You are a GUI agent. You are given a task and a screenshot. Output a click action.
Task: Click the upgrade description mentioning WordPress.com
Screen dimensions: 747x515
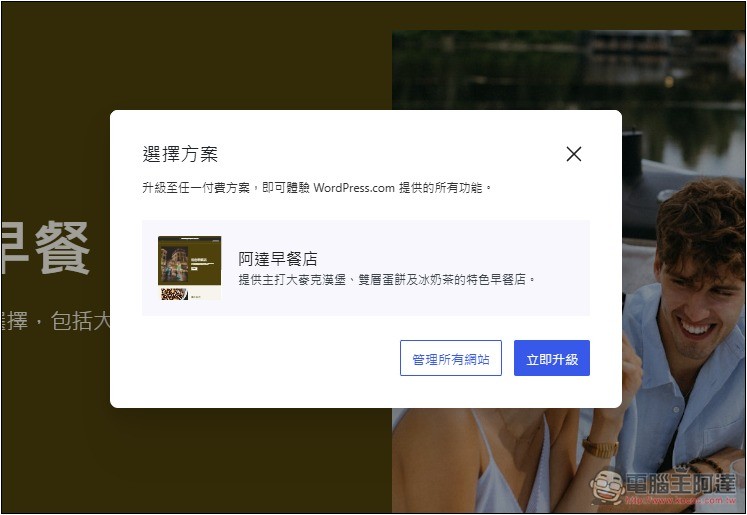point(317,187)
